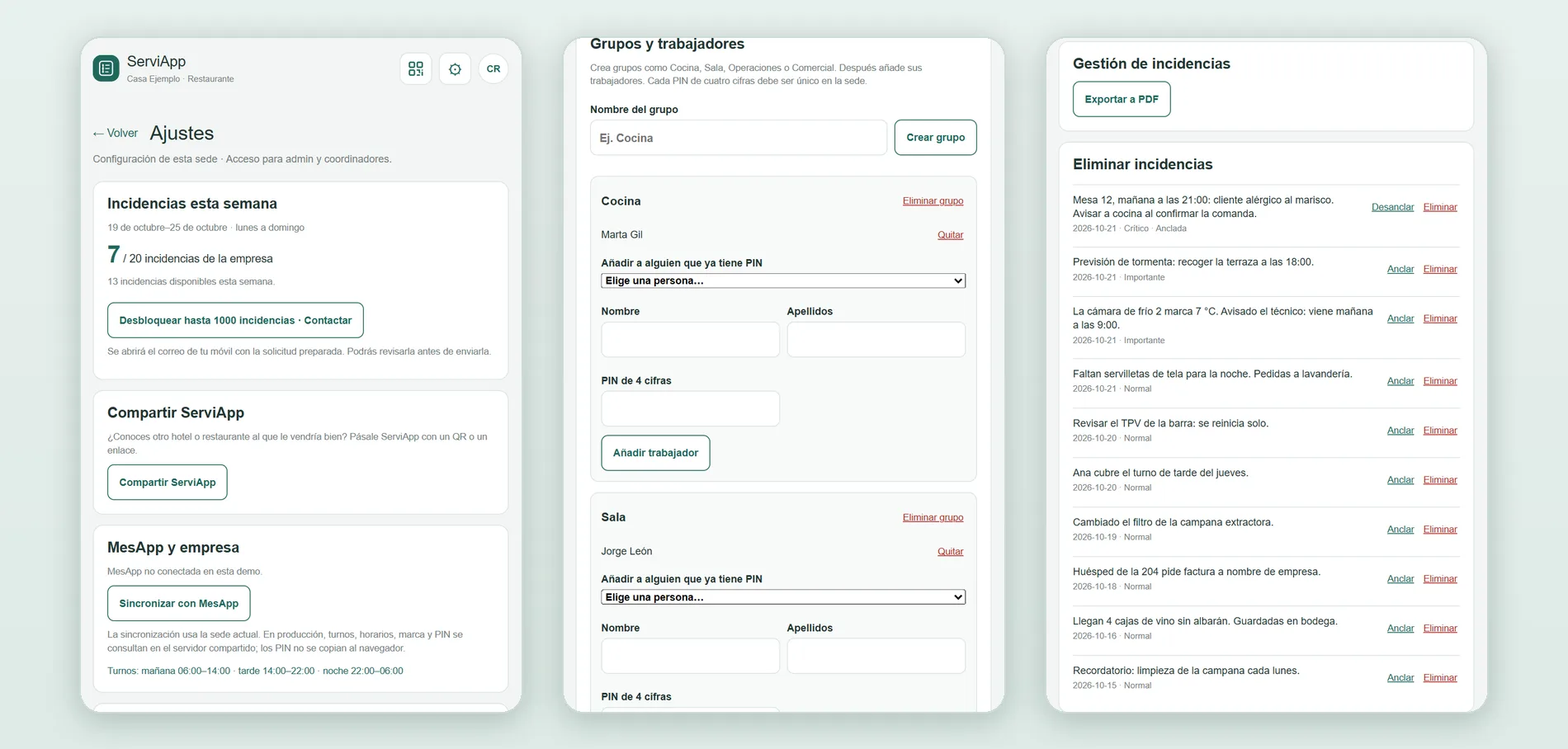The image size is (1568, 749).
Task: Focus Apellidos field in Sala group
Action: [876, 656]
